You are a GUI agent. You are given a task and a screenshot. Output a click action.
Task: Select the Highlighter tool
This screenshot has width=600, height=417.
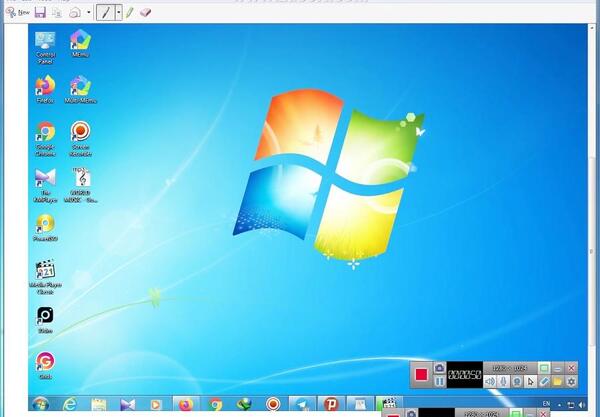129,13
